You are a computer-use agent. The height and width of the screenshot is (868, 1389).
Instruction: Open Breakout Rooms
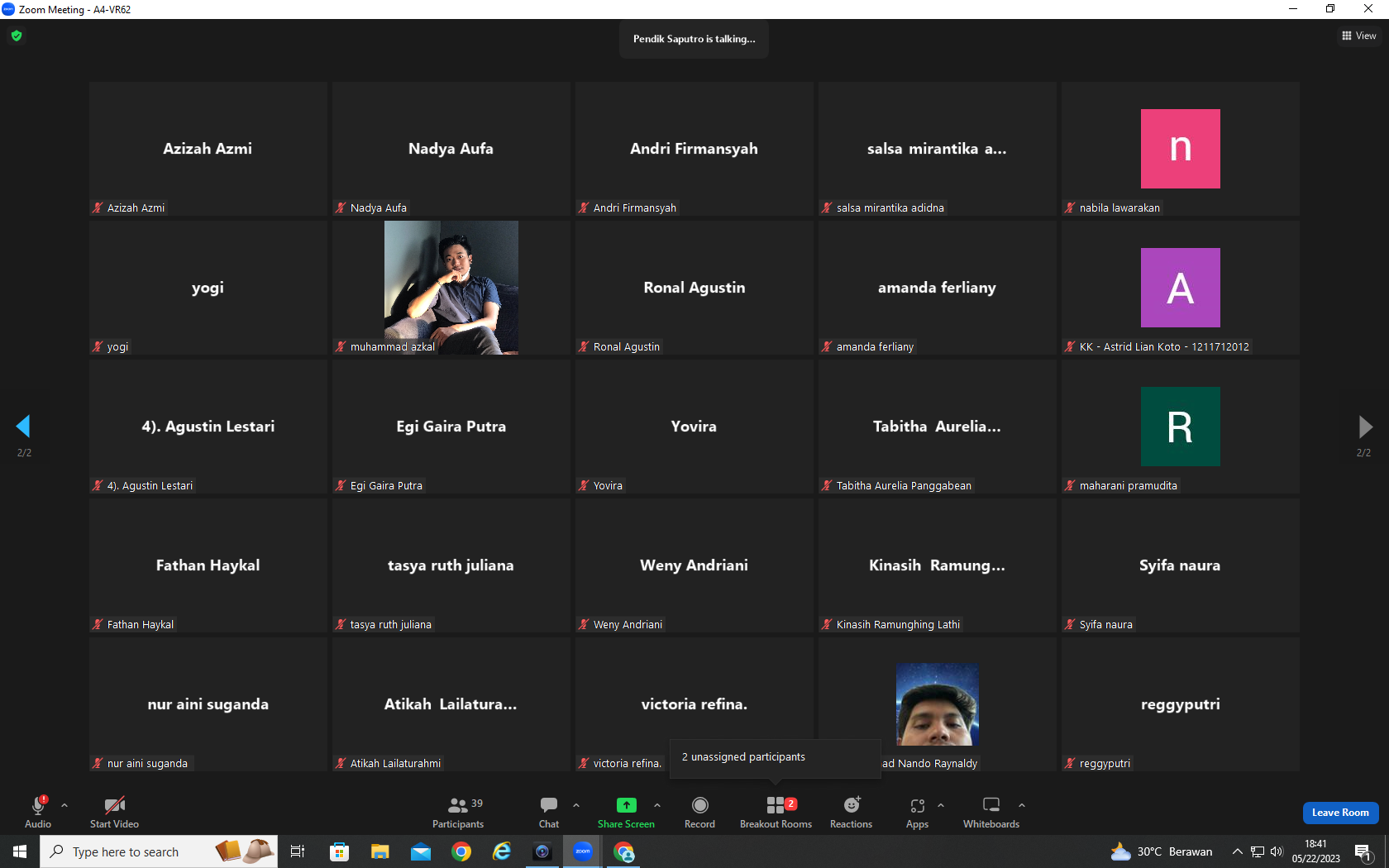[776, 812]
